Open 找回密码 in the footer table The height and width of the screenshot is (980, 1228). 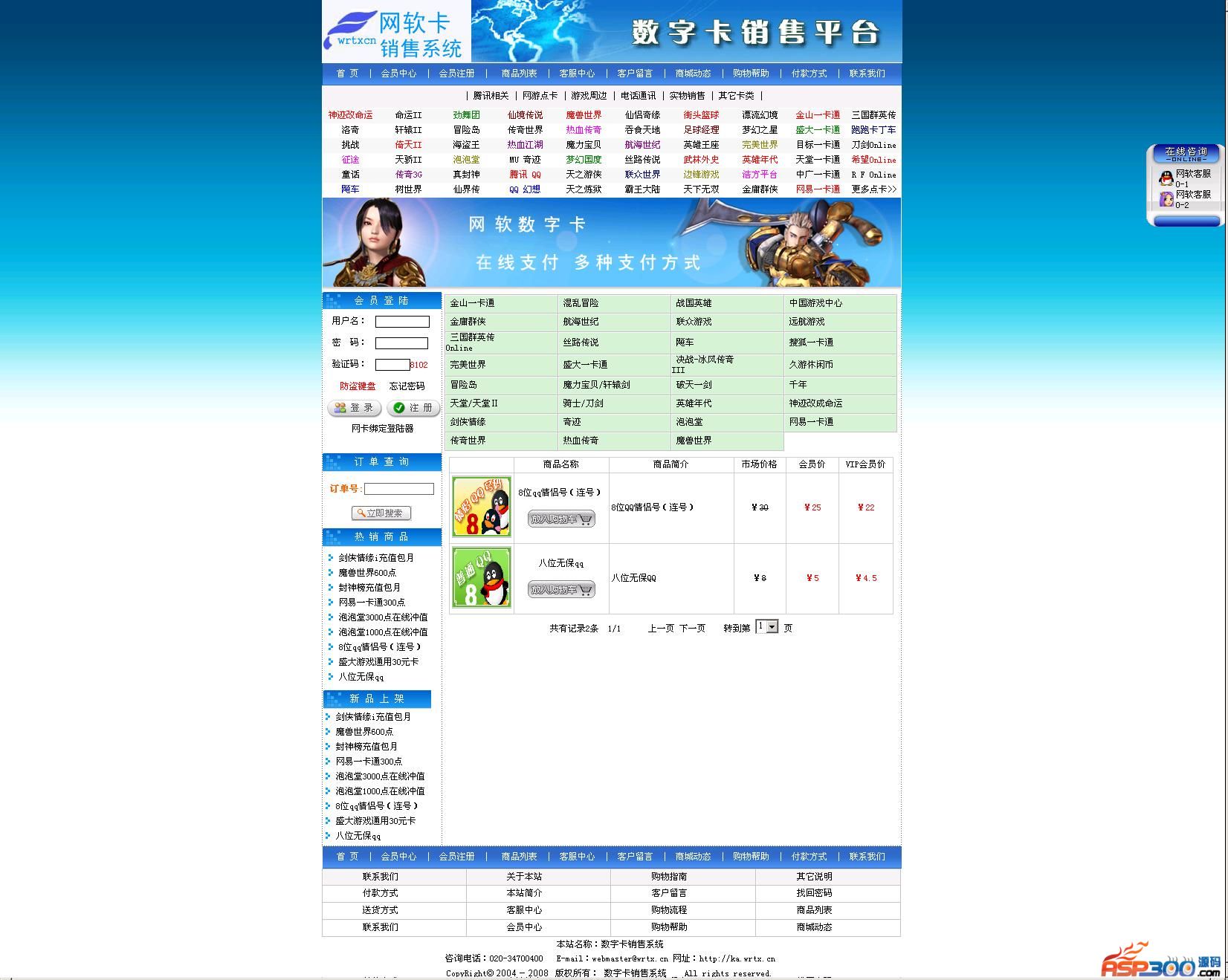[x=814, y=893]
